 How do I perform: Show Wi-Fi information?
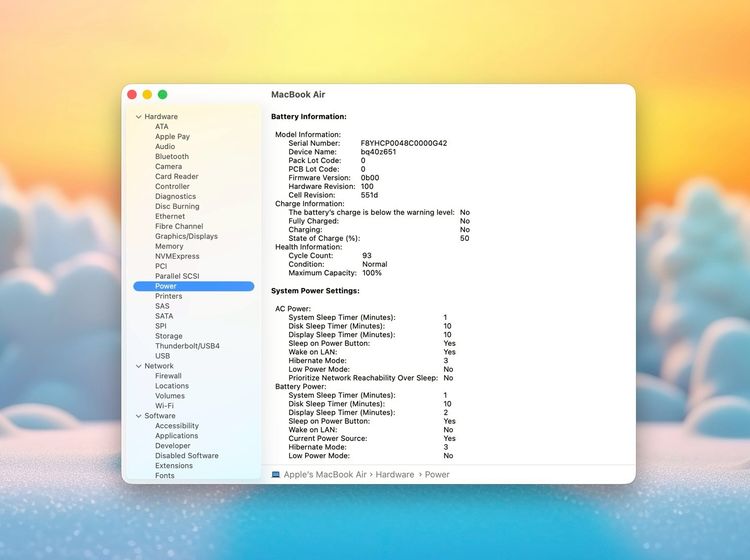[164, 406]
